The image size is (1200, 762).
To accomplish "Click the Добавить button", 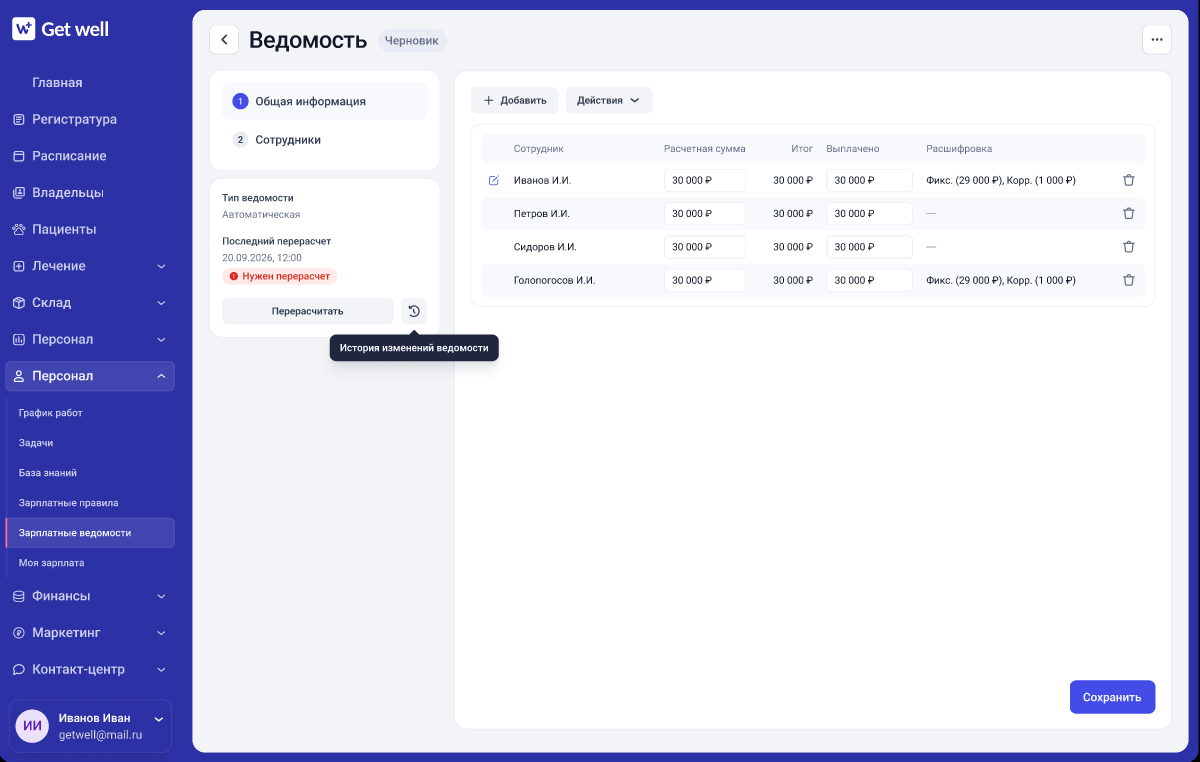I will [x=515, y=100].
